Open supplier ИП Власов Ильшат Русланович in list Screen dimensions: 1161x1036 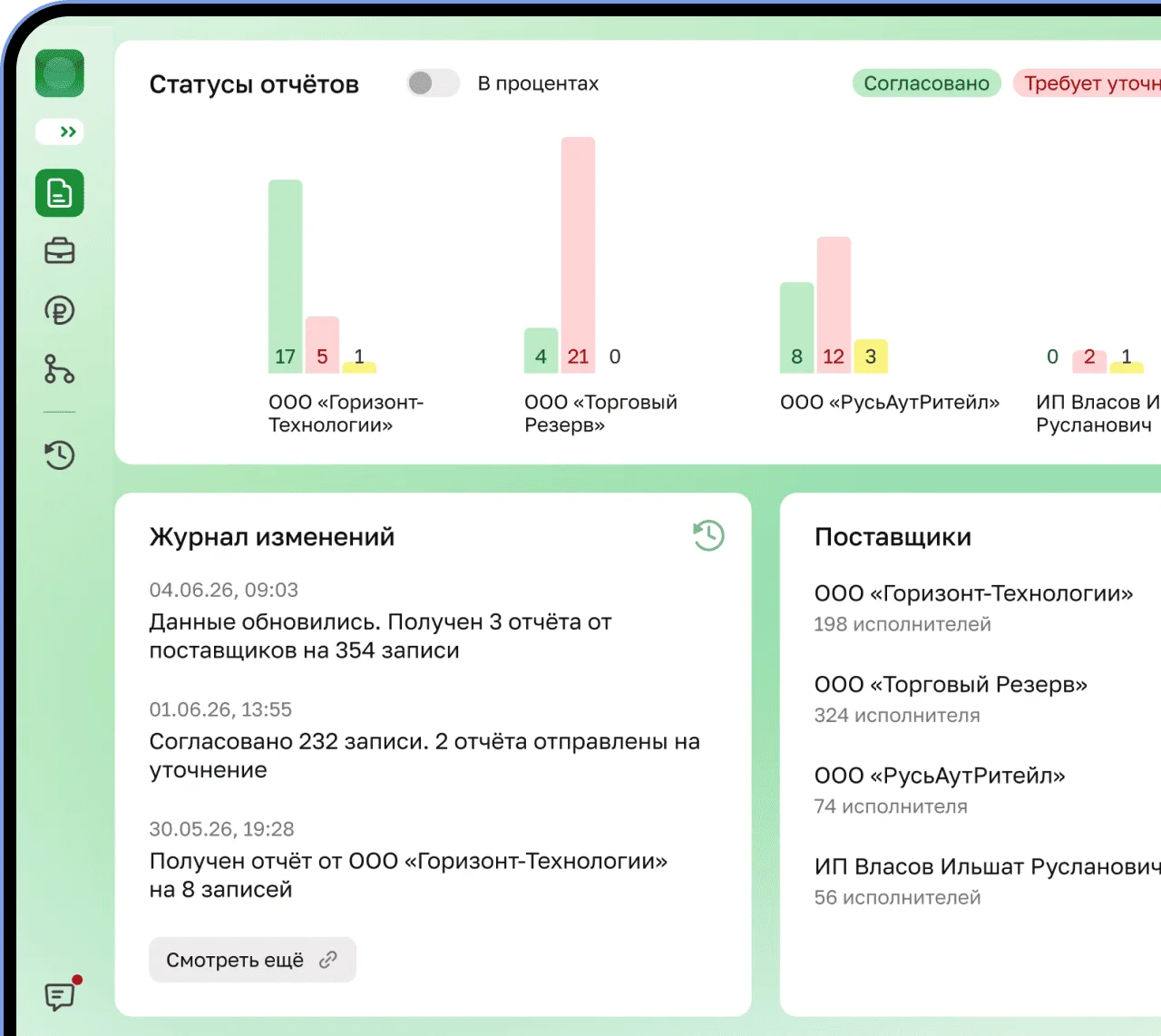[988, 866]
